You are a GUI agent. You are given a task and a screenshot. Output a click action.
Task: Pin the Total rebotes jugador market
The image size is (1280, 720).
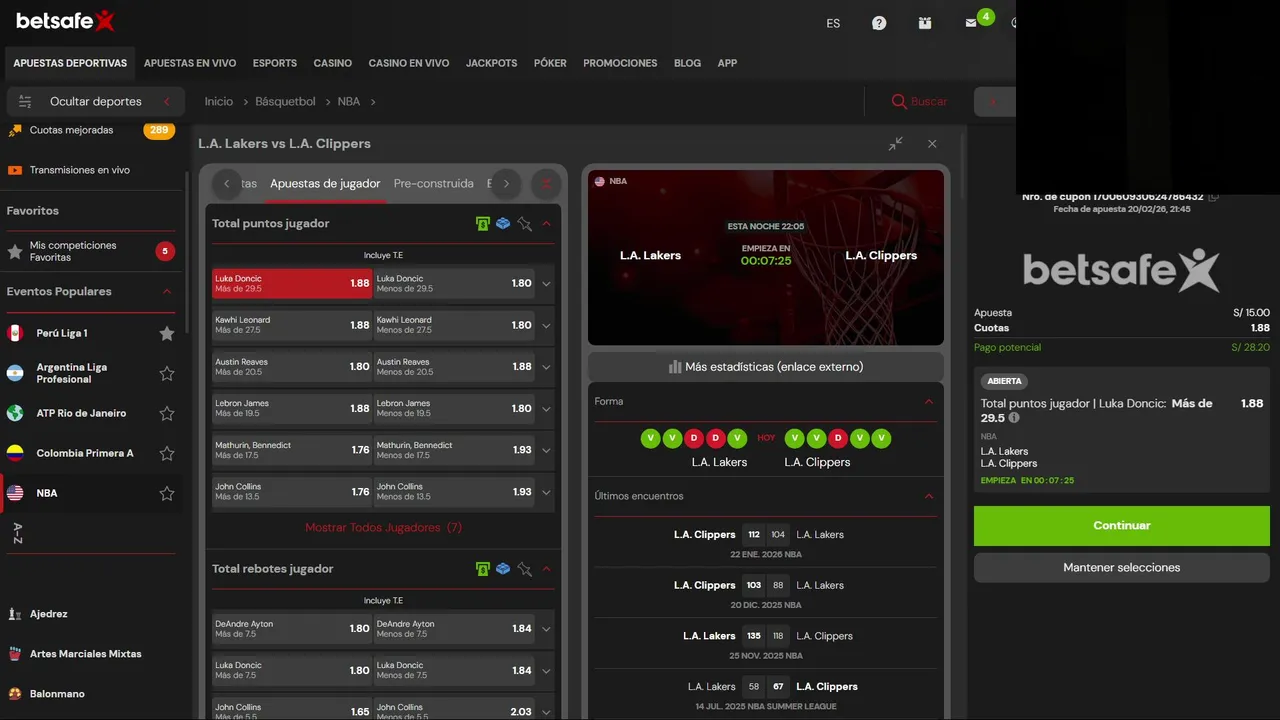524,569
